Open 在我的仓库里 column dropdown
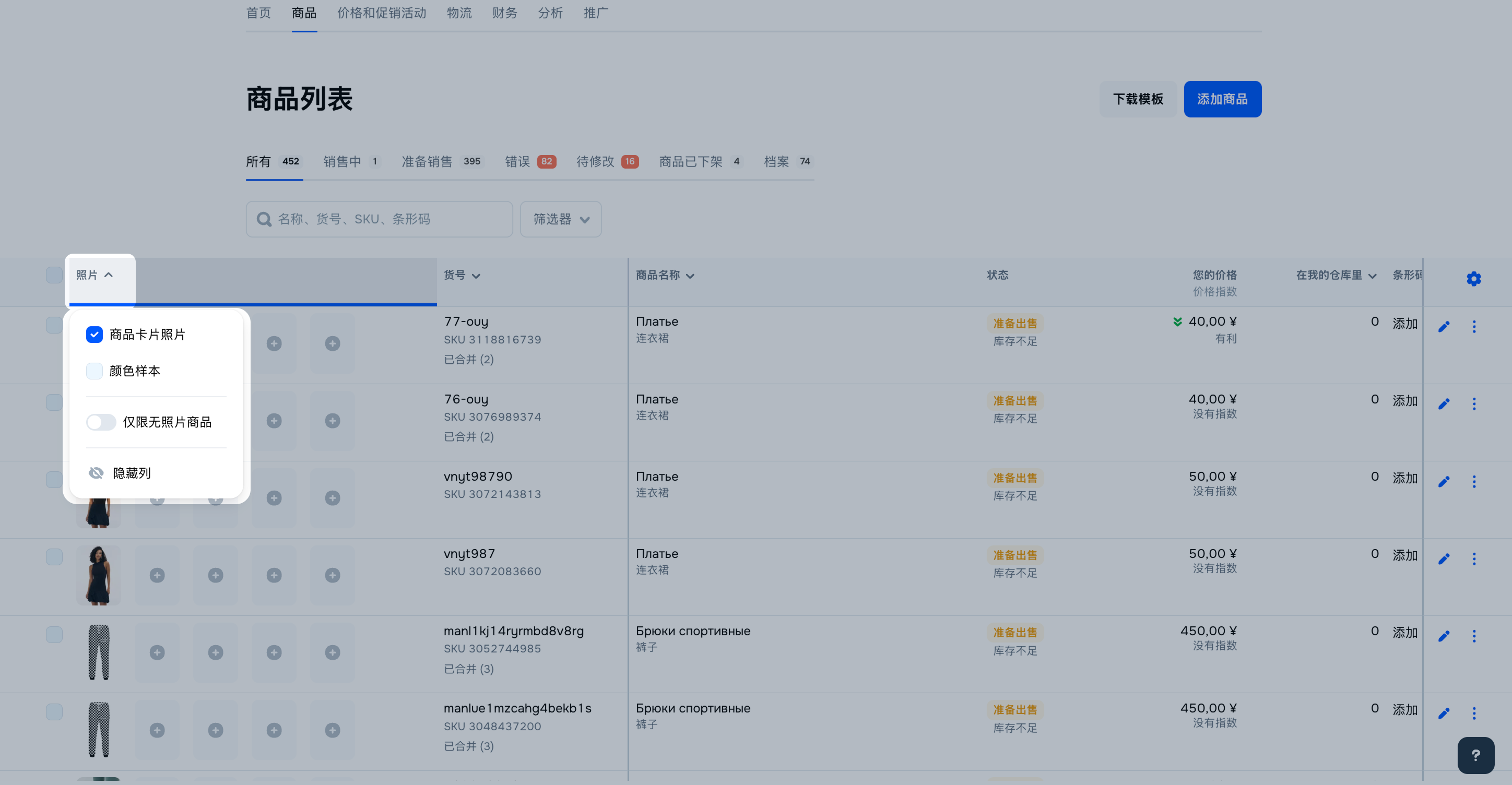The width and height of the screenshot is (1512, 785). (1372, 276)
